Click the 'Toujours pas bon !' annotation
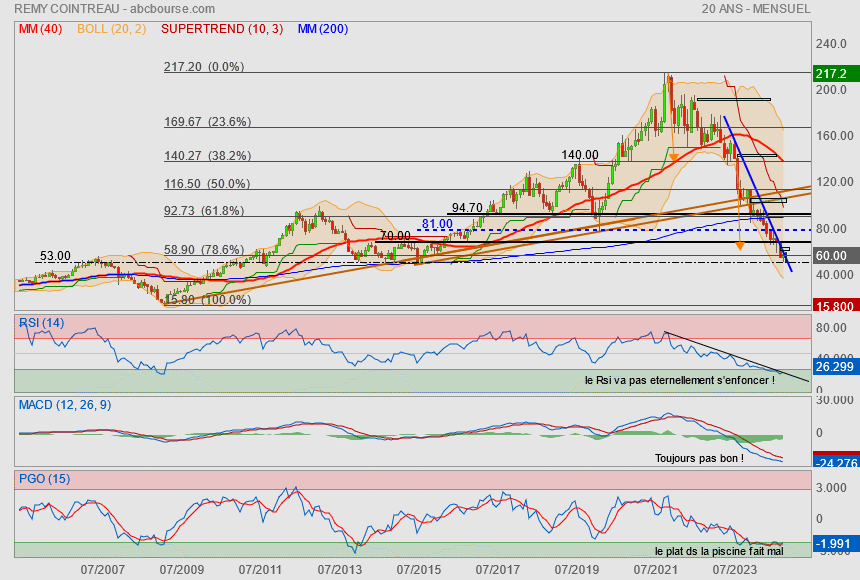 [699, 458]
